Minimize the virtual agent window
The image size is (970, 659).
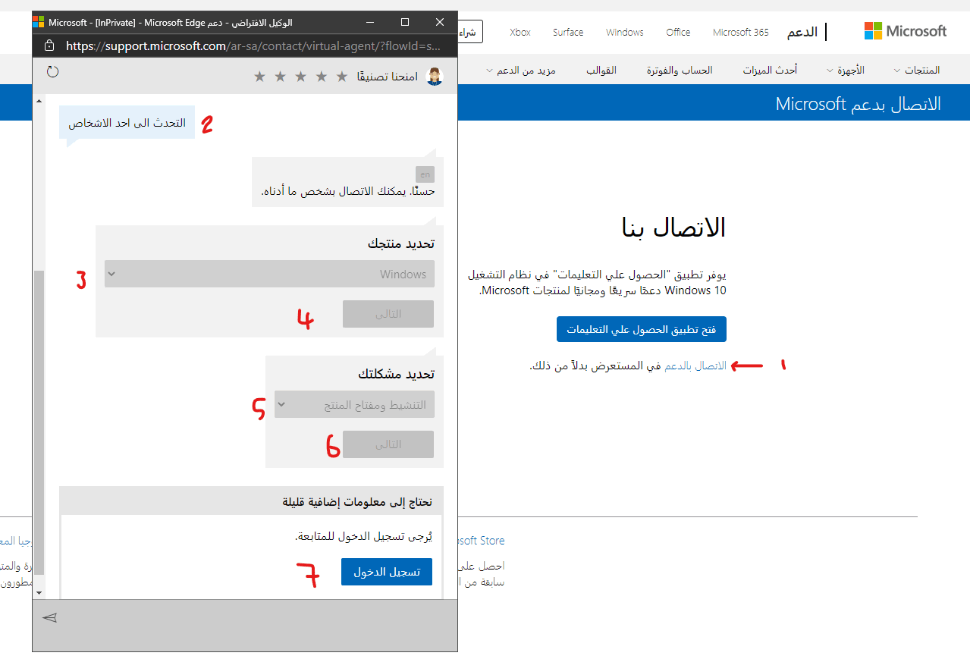pyautogui.click(x=370, y=22)
